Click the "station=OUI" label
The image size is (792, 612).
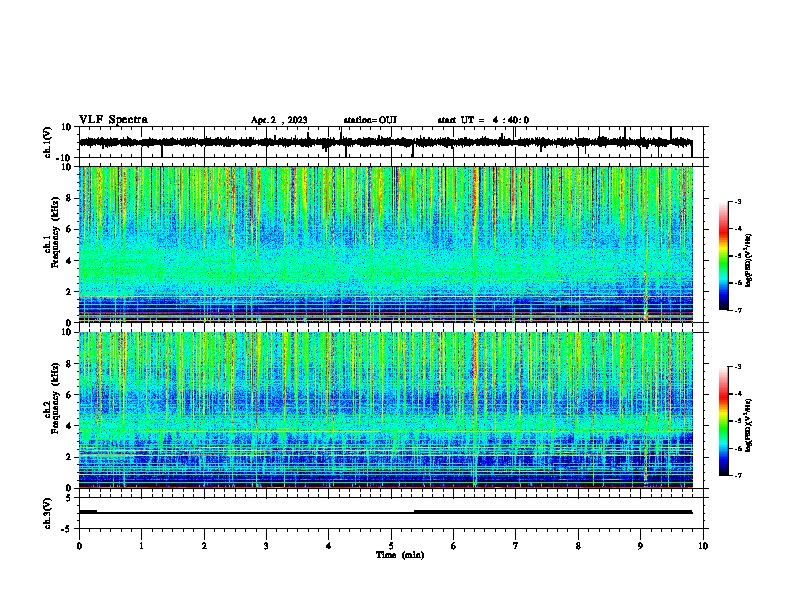[x=370, y=120]
